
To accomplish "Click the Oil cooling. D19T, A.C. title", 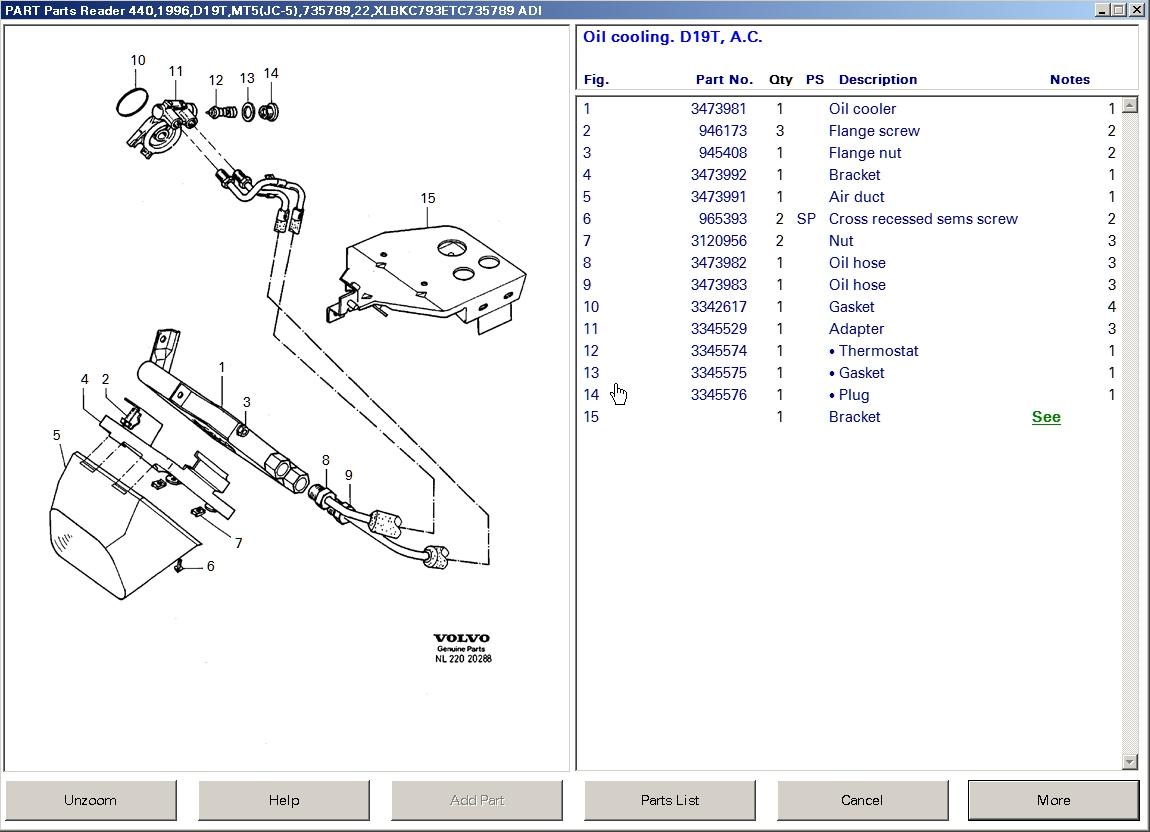I will click(x=673, y=37).
